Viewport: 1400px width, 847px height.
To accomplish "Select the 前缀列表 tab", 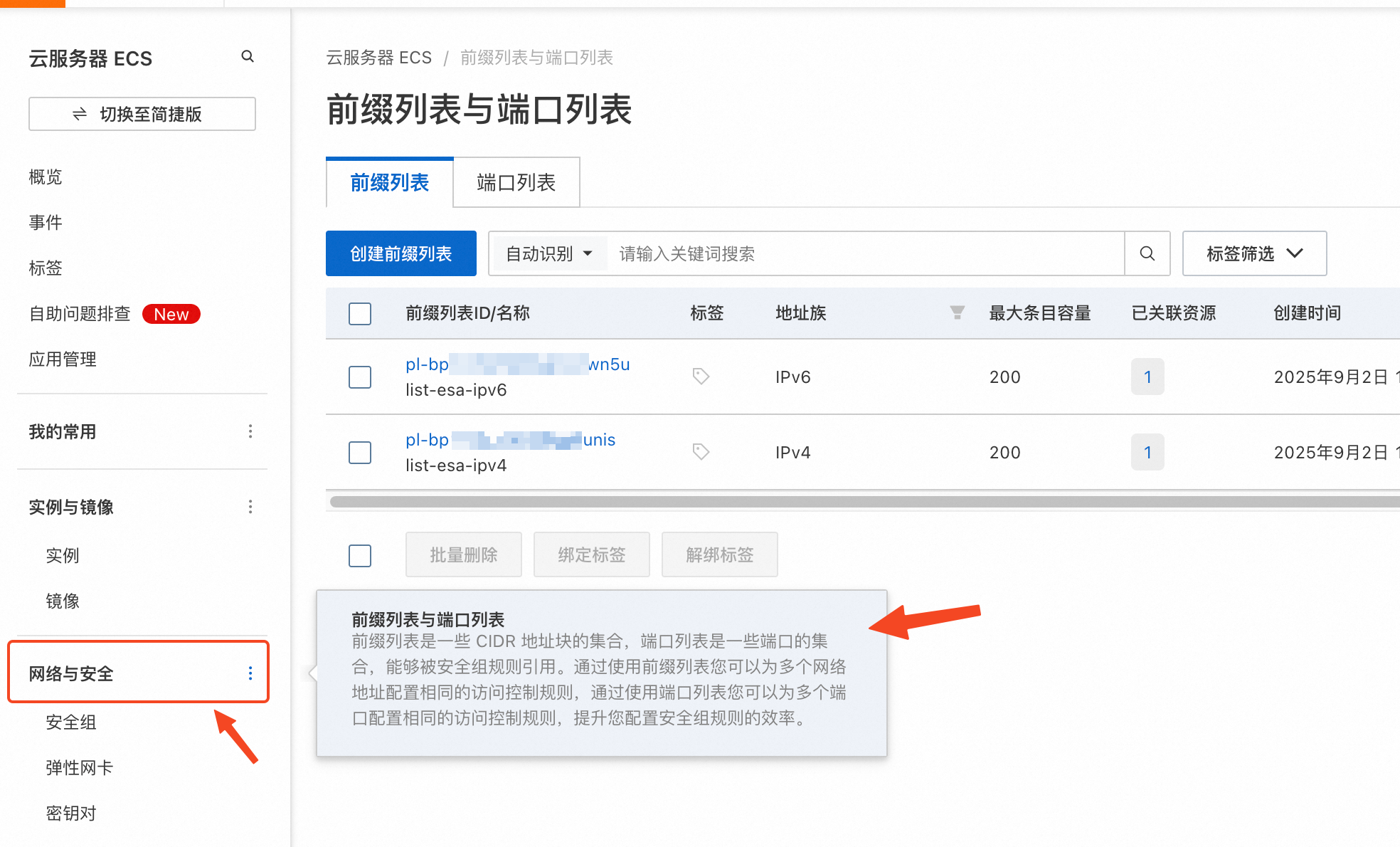I will (x=389, y=183).
